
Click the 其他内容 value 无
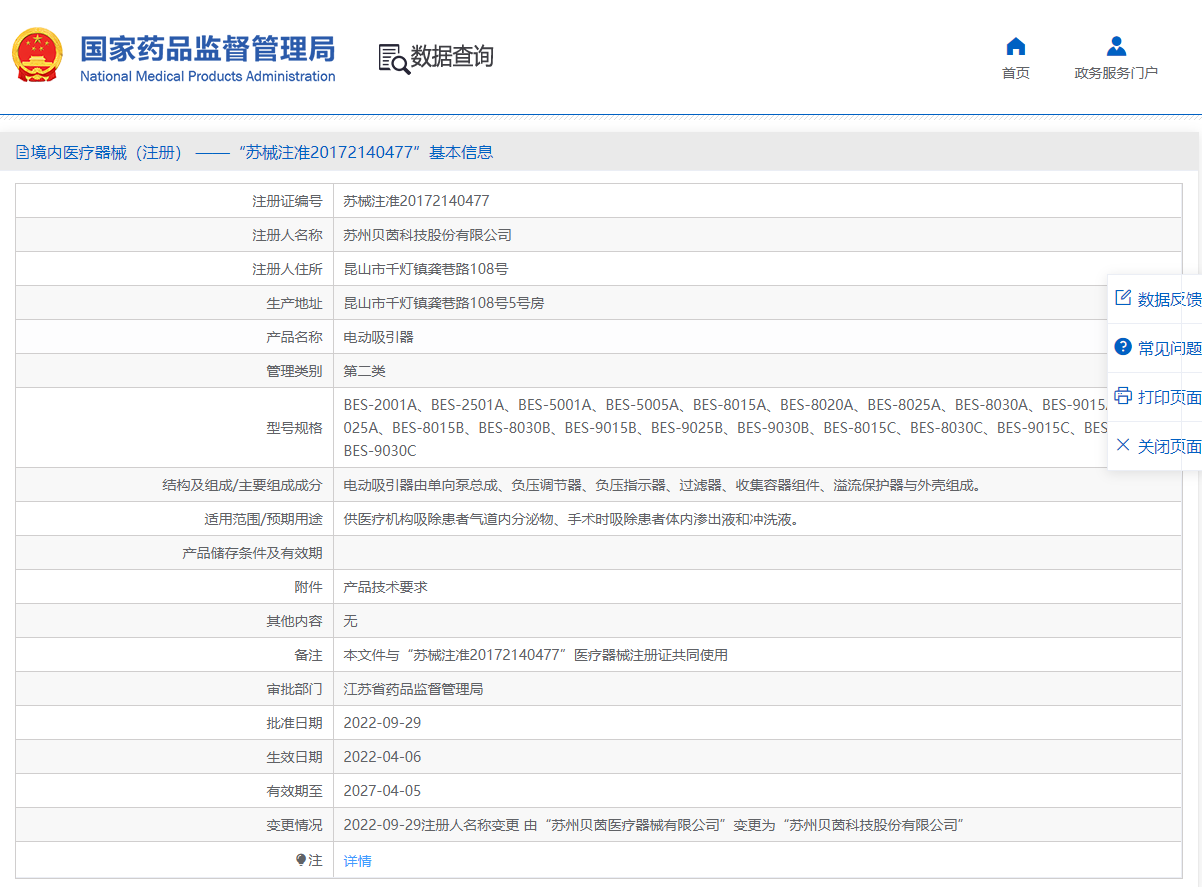[350, 621]
